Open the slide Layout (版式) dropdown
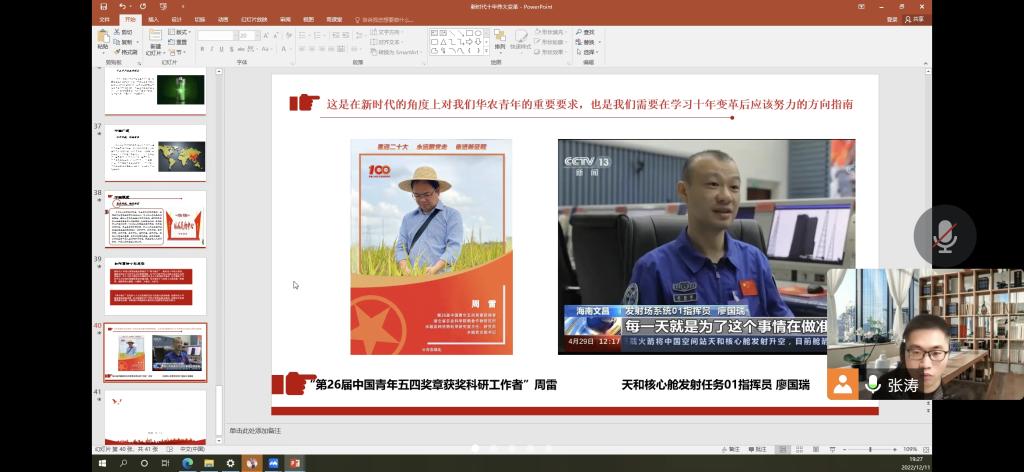The width and height of the screenshot is (1024, 472). pyautogui.click(x=180, y=32)
